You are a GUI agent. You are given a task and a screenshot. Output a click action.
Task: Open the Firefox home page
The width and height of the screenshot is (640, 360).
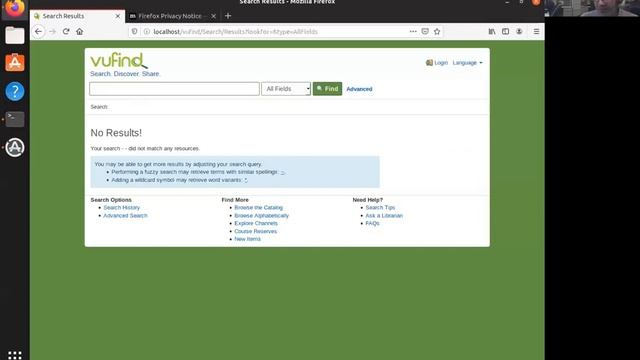click(x=80, y=31)
